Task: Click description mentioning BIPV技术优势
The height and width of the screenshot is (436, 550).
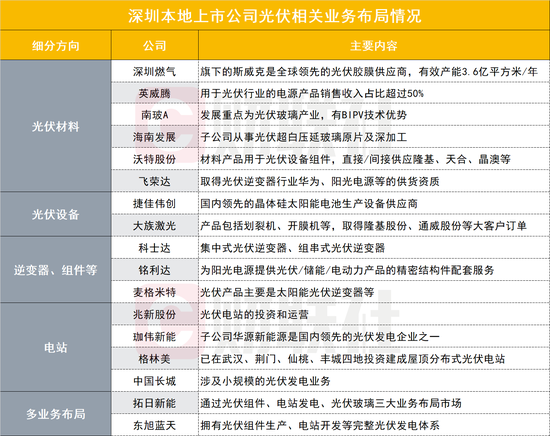Action: coord(303,115)
